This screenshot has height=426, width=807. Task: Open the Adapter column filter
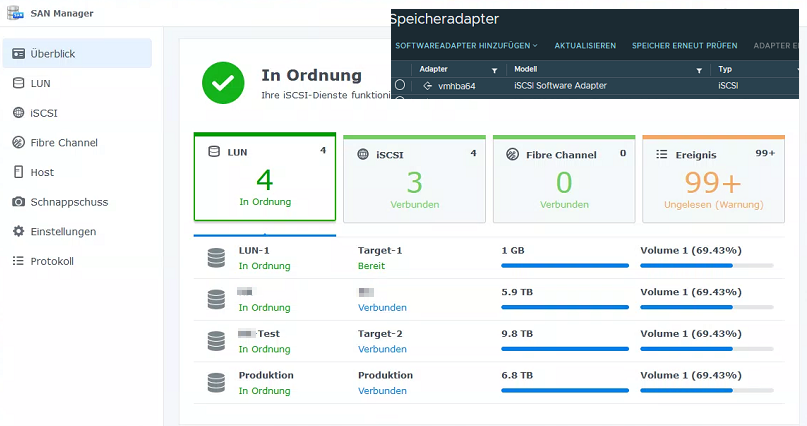pyautogui.click(x=494, y=70)
